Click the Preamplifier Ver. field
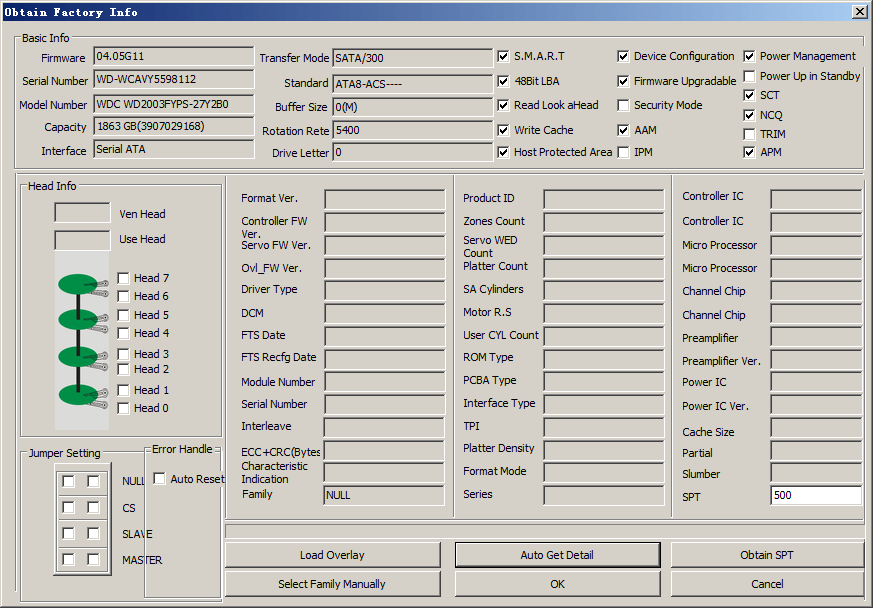 [816, 360]
